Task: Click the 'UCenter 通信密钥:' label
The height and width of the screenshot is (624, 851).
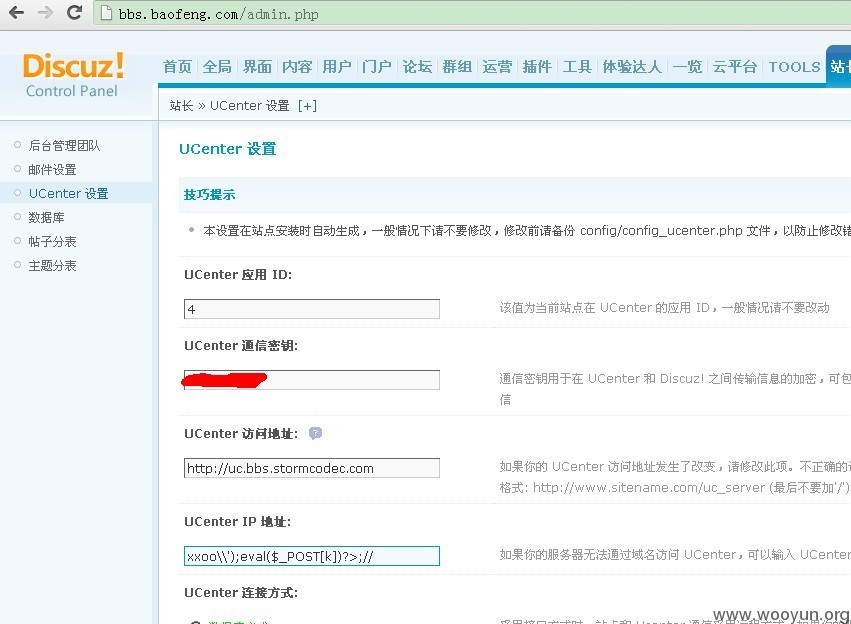Action: pyautogui.click(x=241, y=346)
